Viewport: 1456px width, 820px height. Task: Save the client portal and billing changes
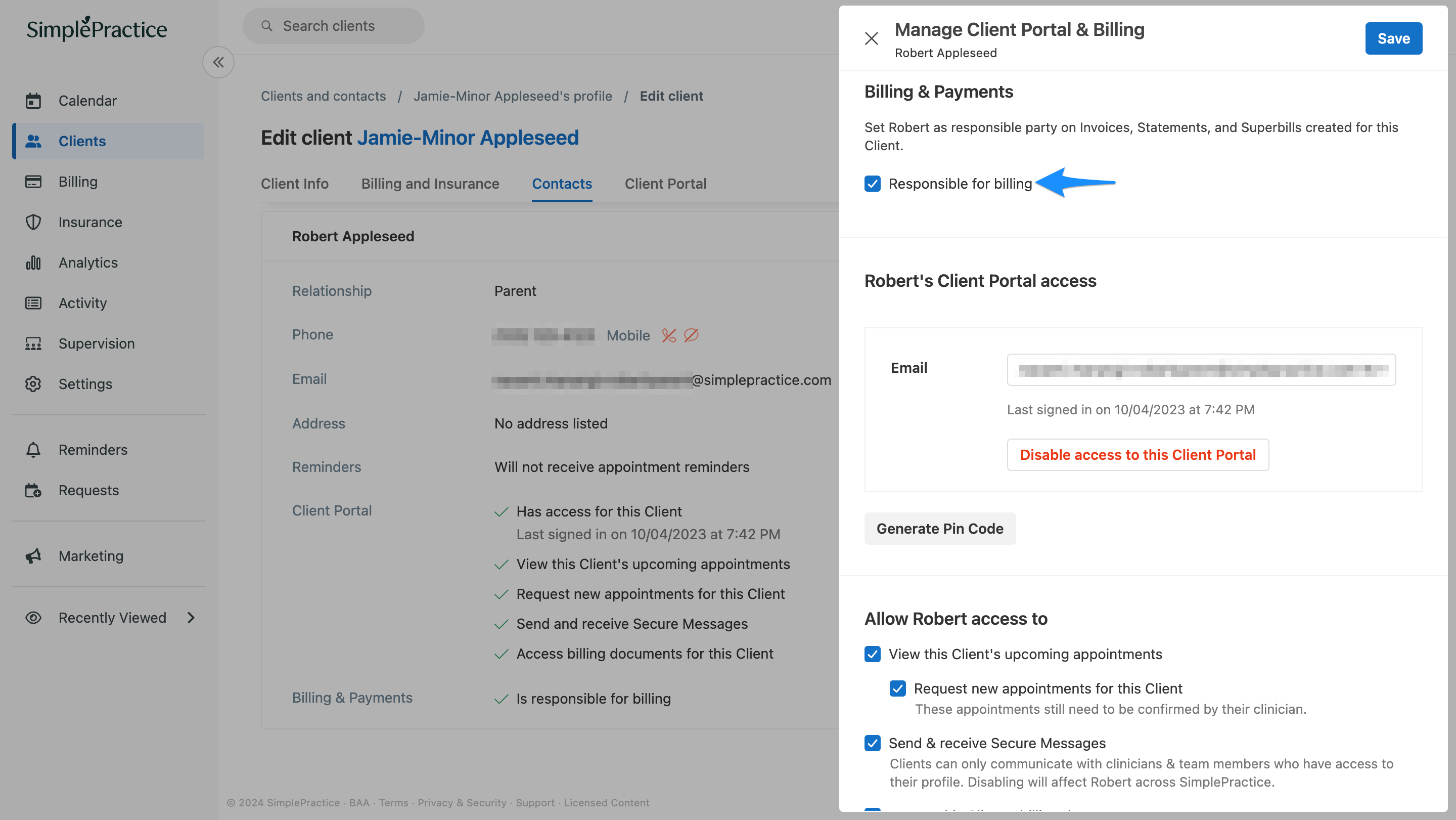click(1393, 38)
